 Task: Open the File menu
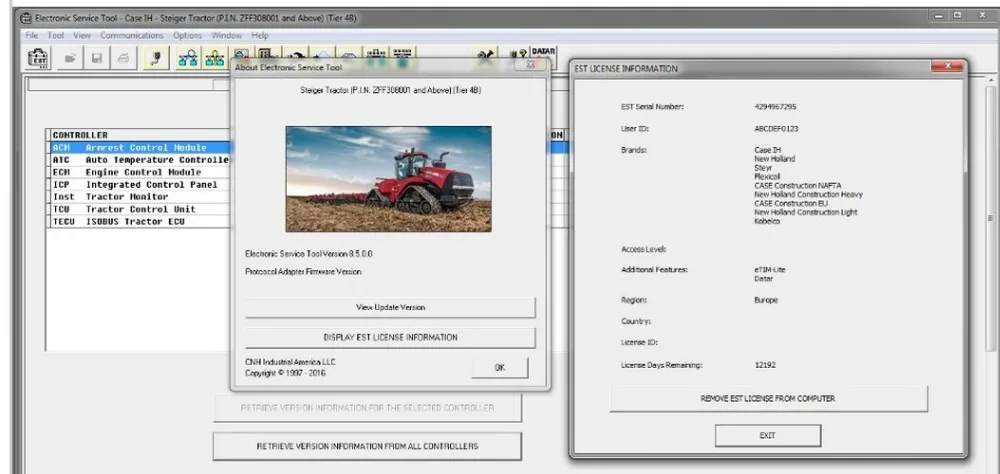click(x=32, y=36)
